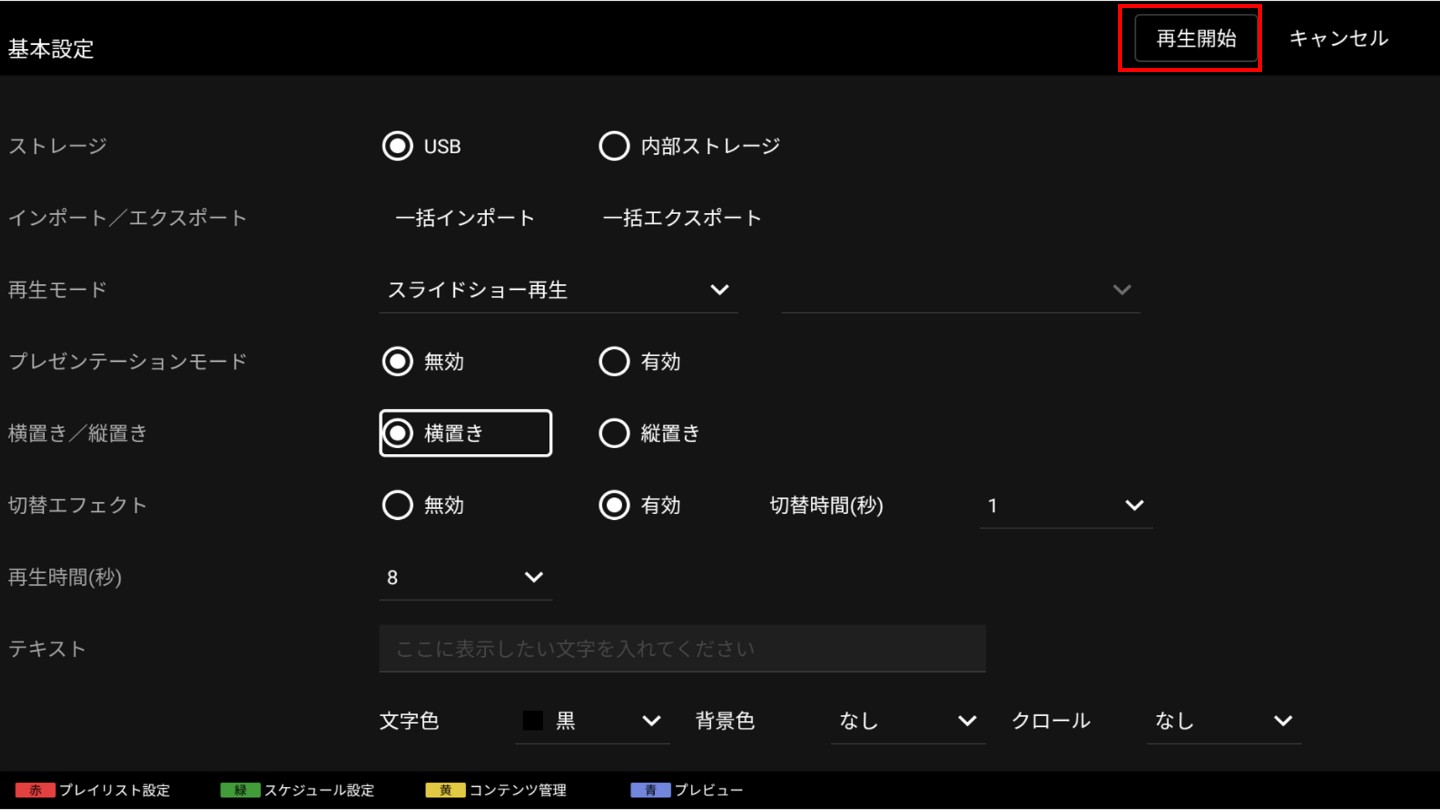
Task: Open the 再生モード スライドショー再生 dropdown
Action: 558,290
